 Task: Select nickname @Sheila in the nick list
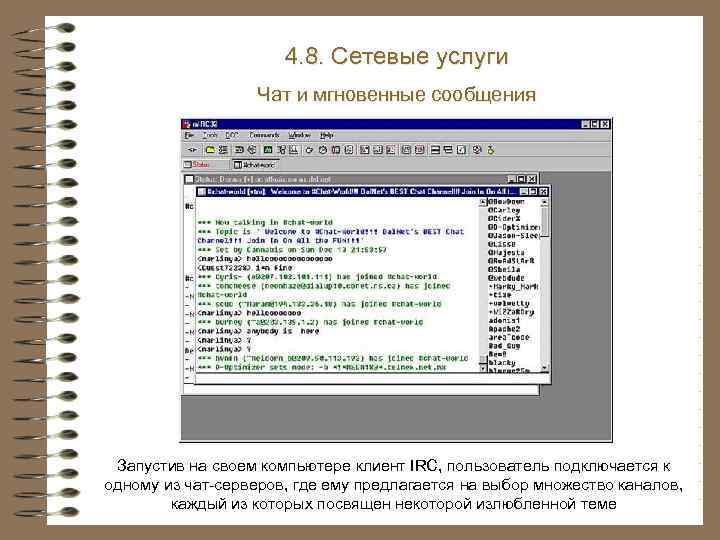click(504, 270)
